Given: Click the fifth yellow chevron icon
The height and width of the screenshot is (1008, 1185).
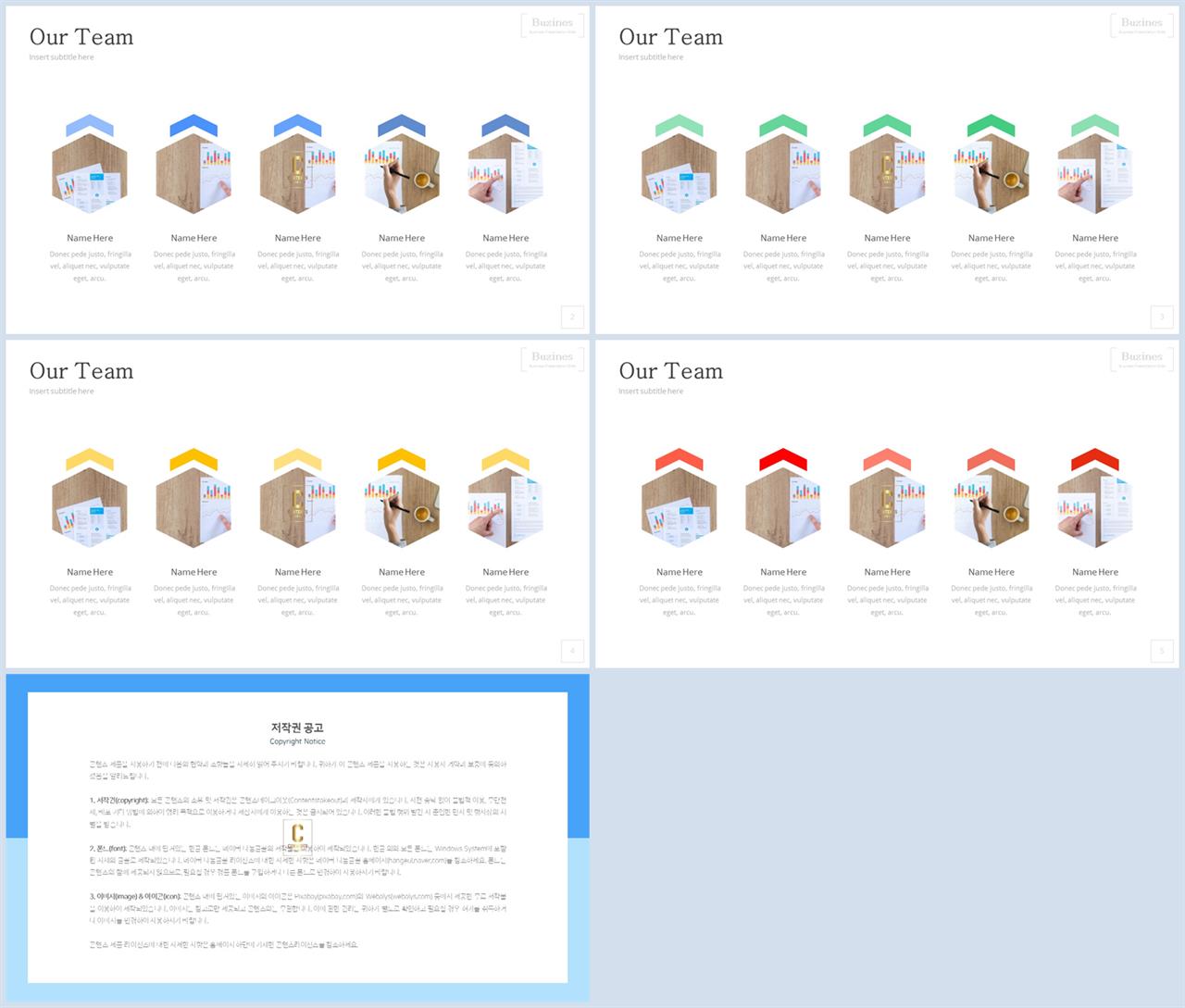Looking at the screenshot, I should coord(505,460).
